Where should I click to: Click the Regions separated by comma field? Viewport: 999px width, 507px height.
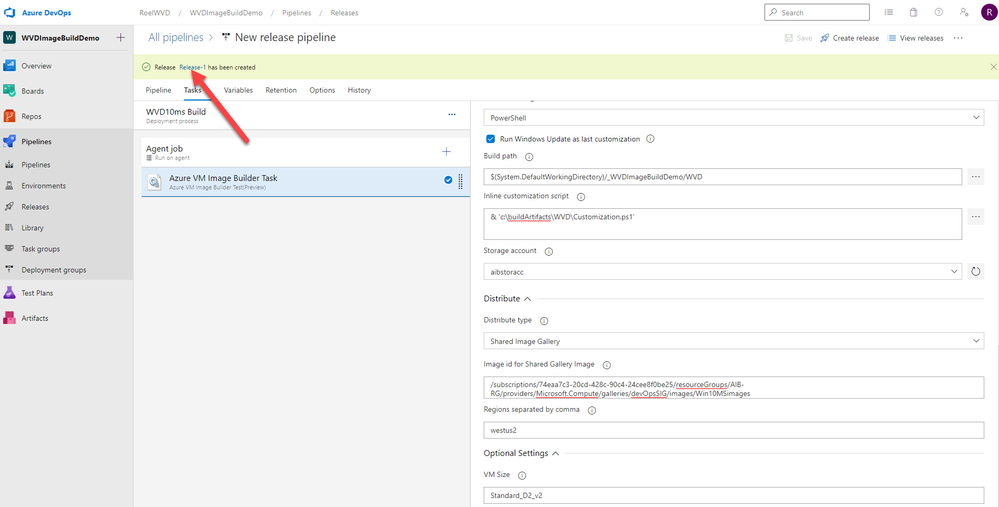tap(733, 430)
